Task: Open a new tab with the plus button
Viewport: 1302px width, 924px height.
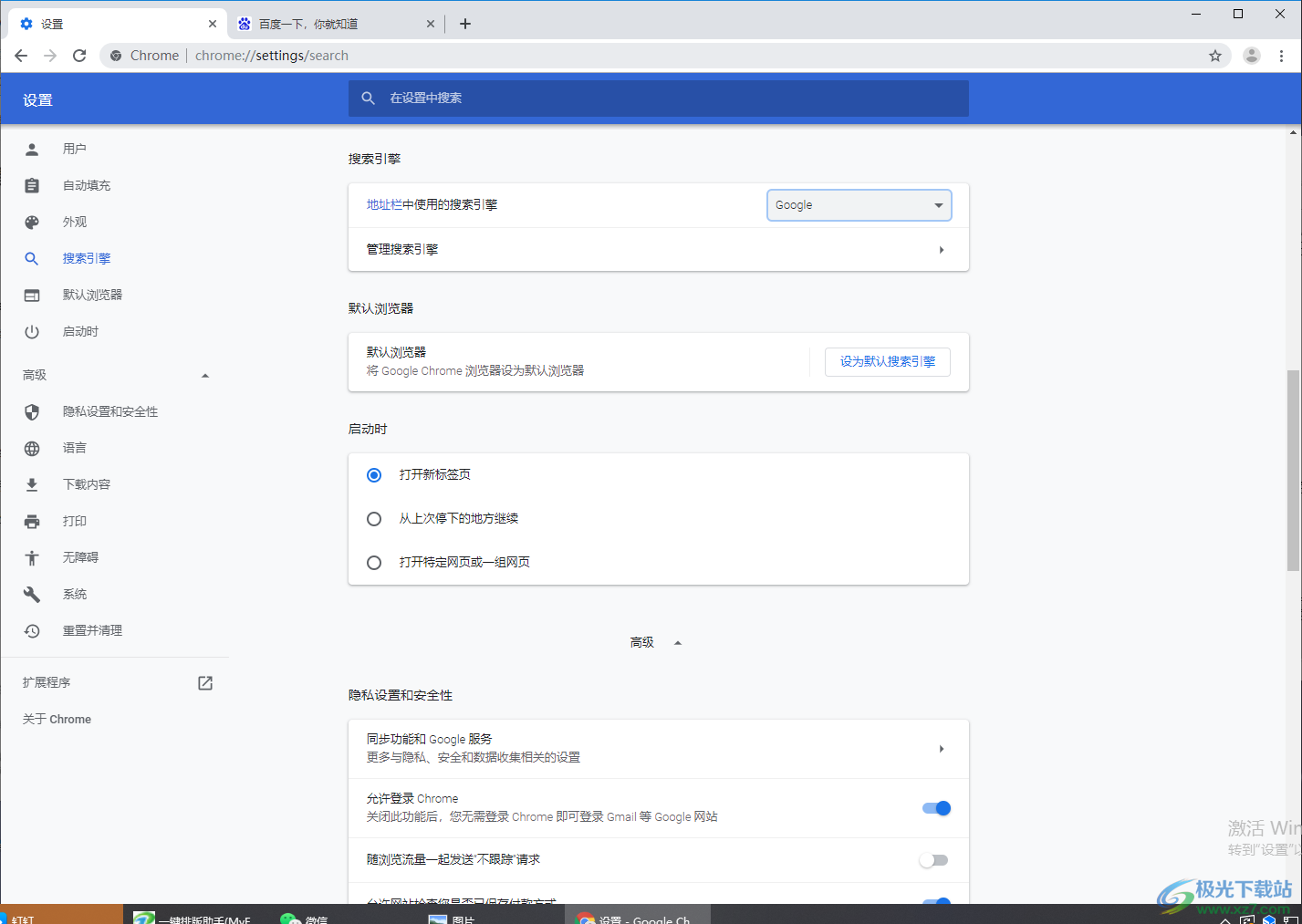Action: pyautogui.click(x=465, y=24)
